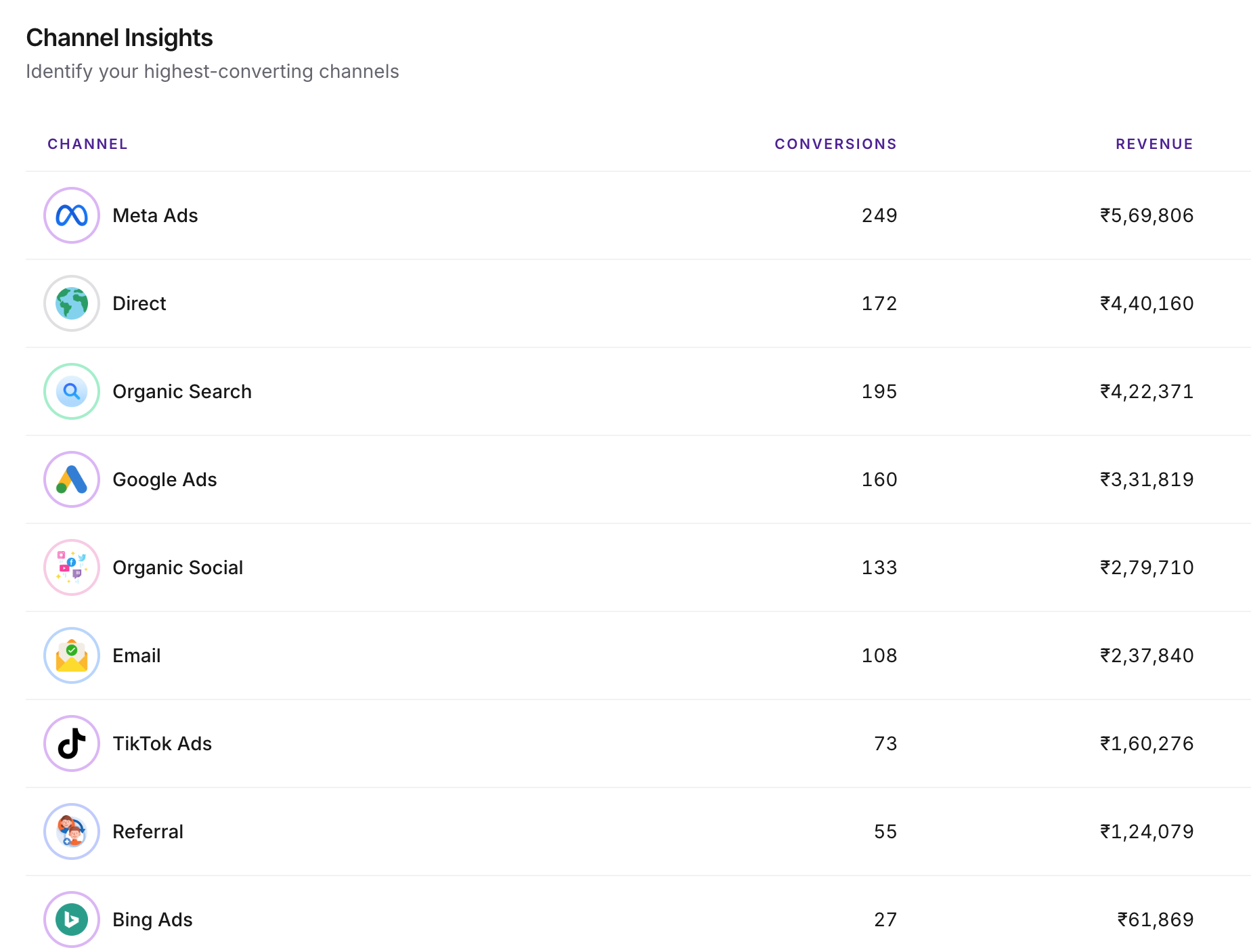Select the TikTok Ads channel name
Viewport: 1251px width, 952px height.
click(162, 743)
